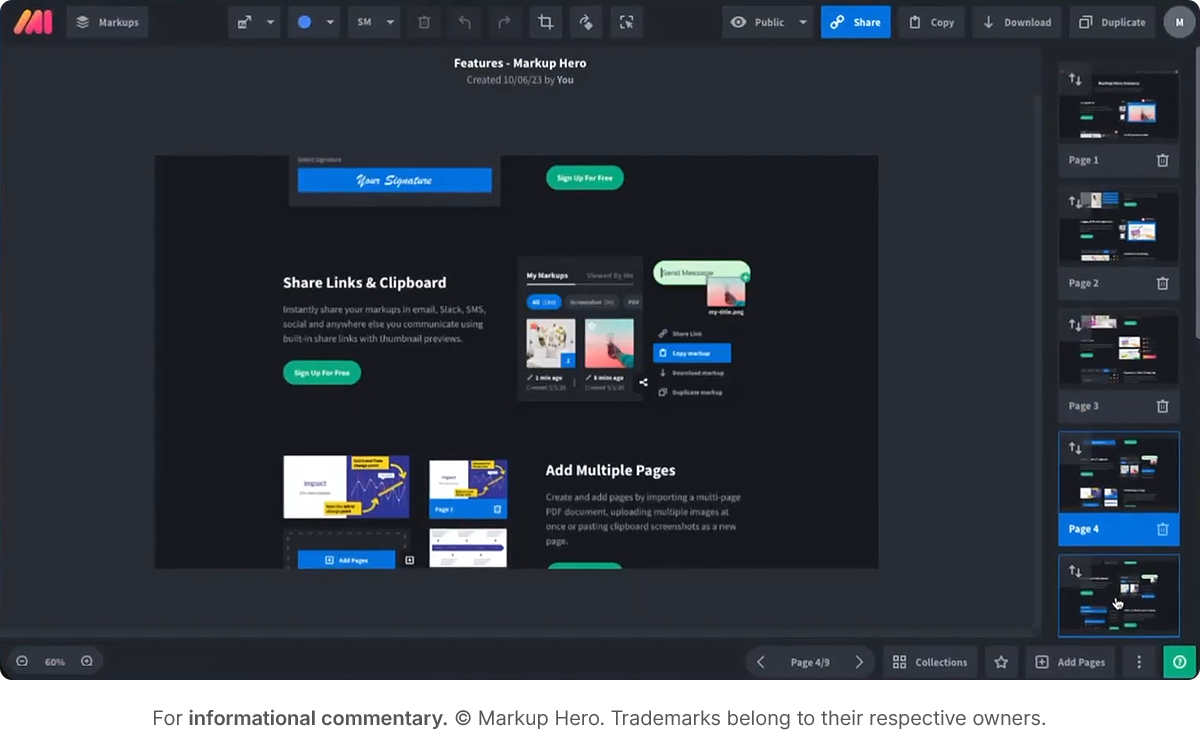Click the Page 4/9 indicator
This screenshot has height=730, width=1200.
pos(810,662)
